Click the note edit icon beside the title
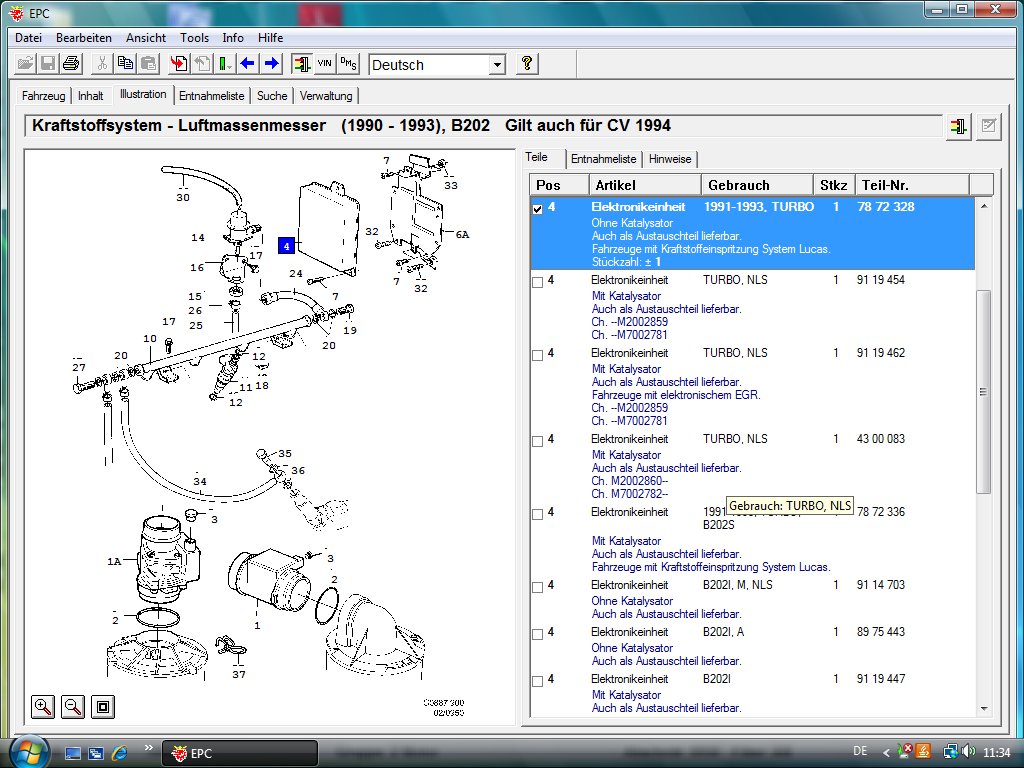The image size is (1024, 768). (989, 126)
